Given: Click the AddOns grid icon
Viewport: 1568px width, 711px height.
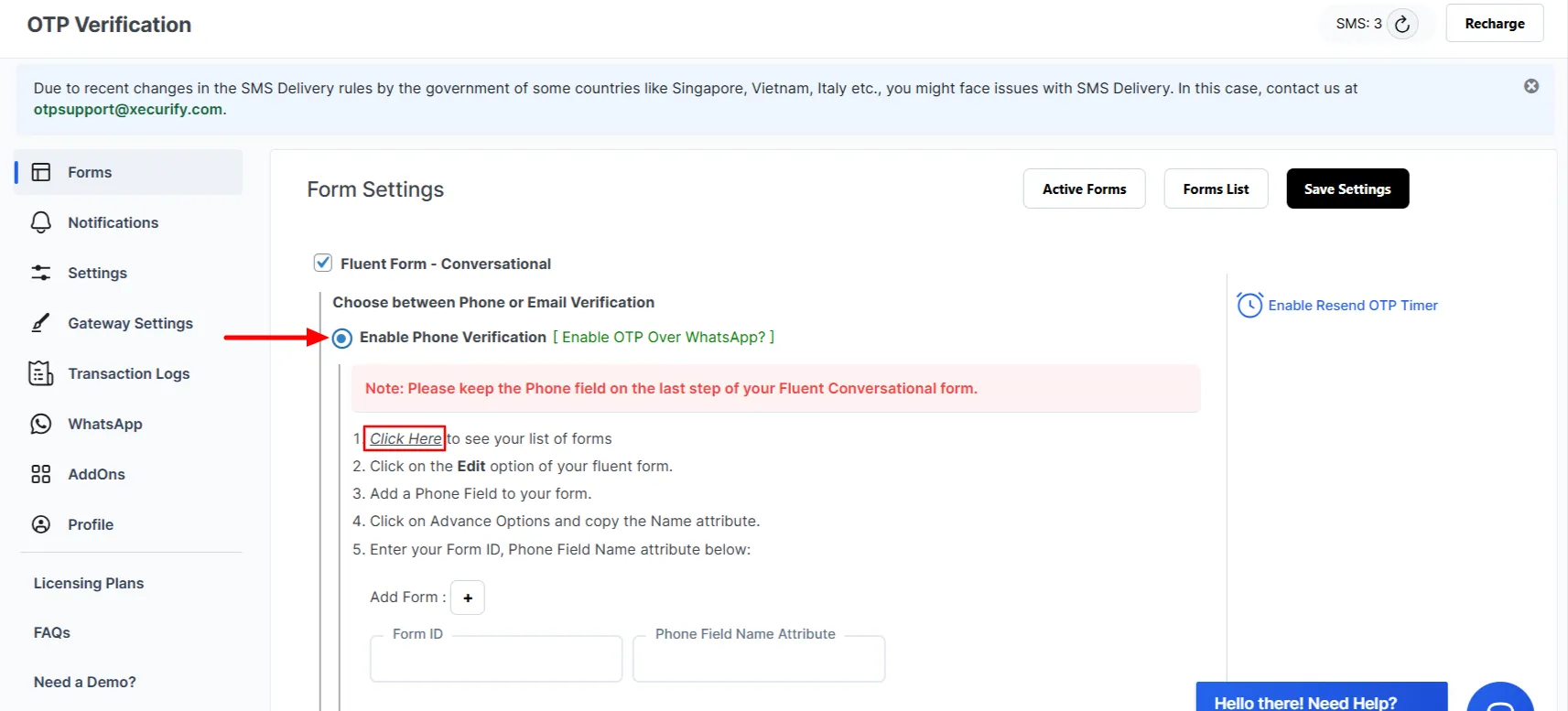Looking at the screenshot, I should pos(41,474).
